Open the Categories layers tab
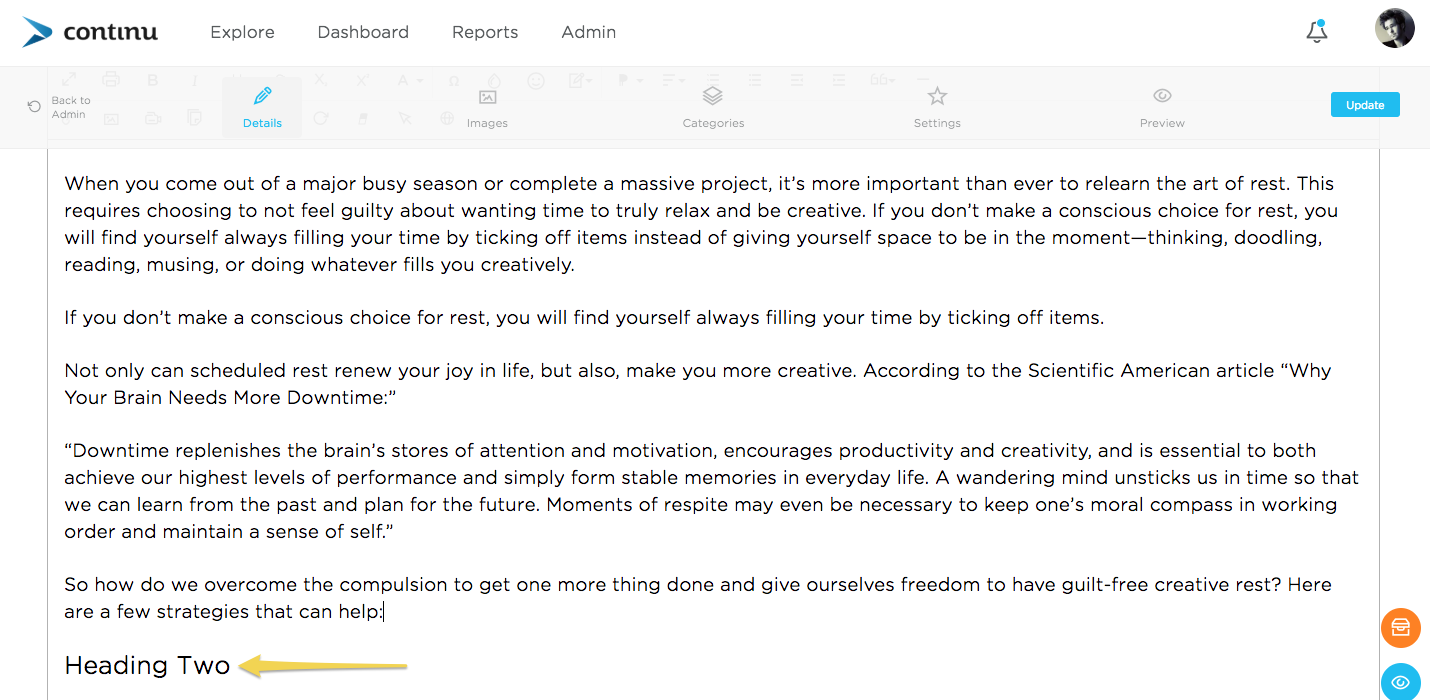The image size is (1430, 700). point(713,108)
